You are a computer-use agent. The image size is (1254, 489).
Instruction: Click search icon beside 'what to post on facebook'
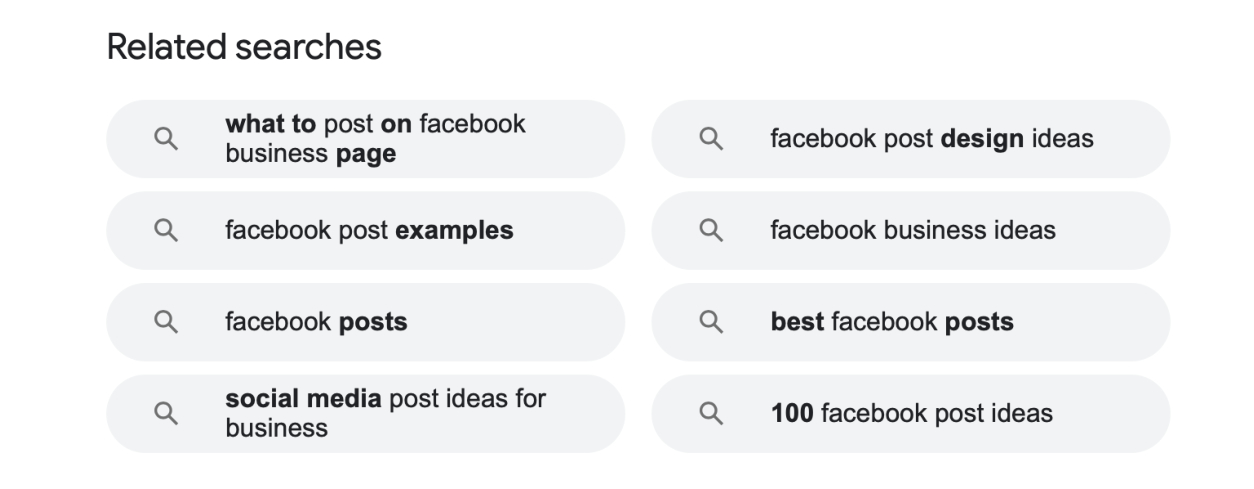[x=166, y=139]
